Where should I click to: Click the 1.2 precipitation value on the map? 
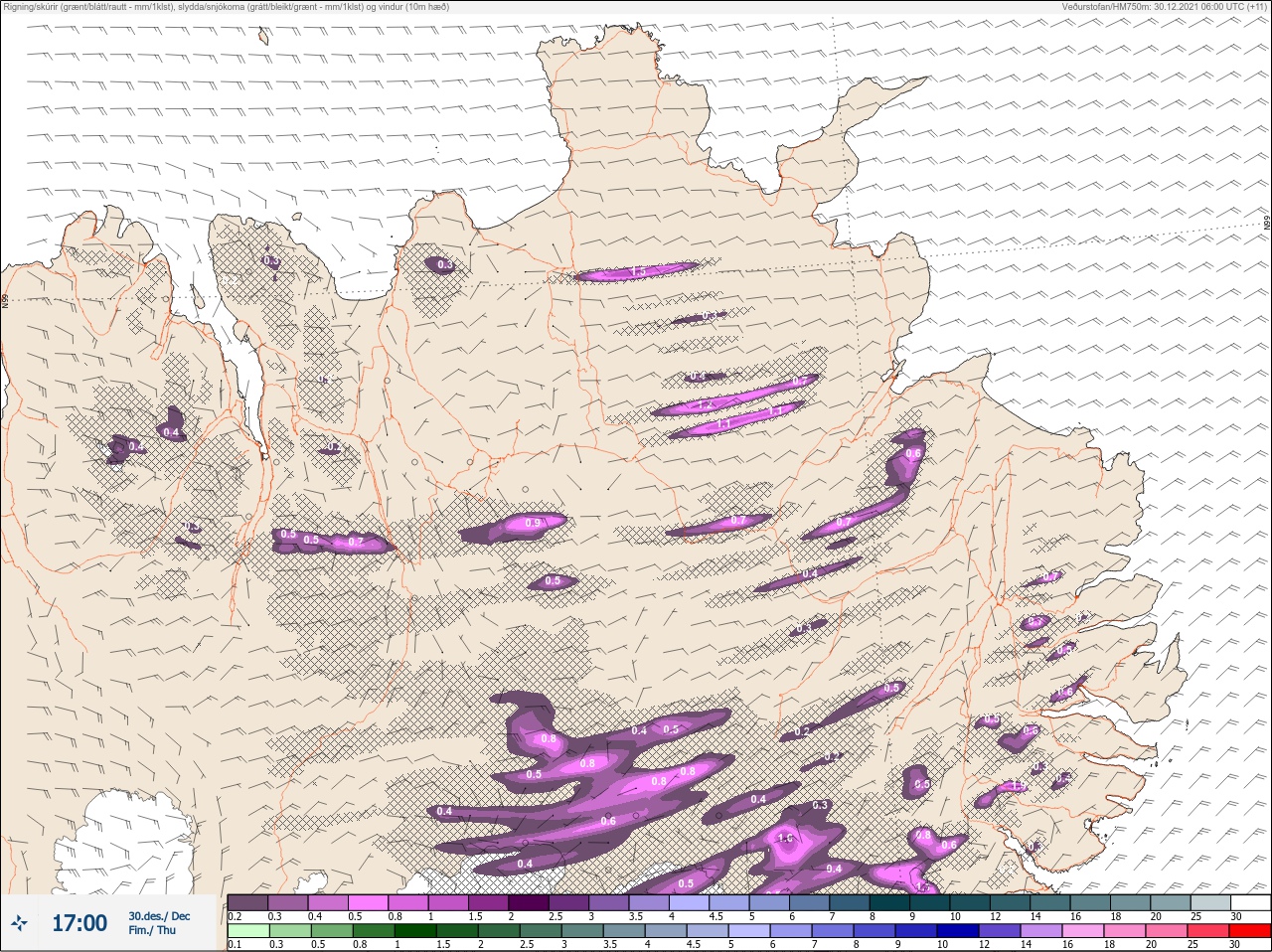point(706,405)
